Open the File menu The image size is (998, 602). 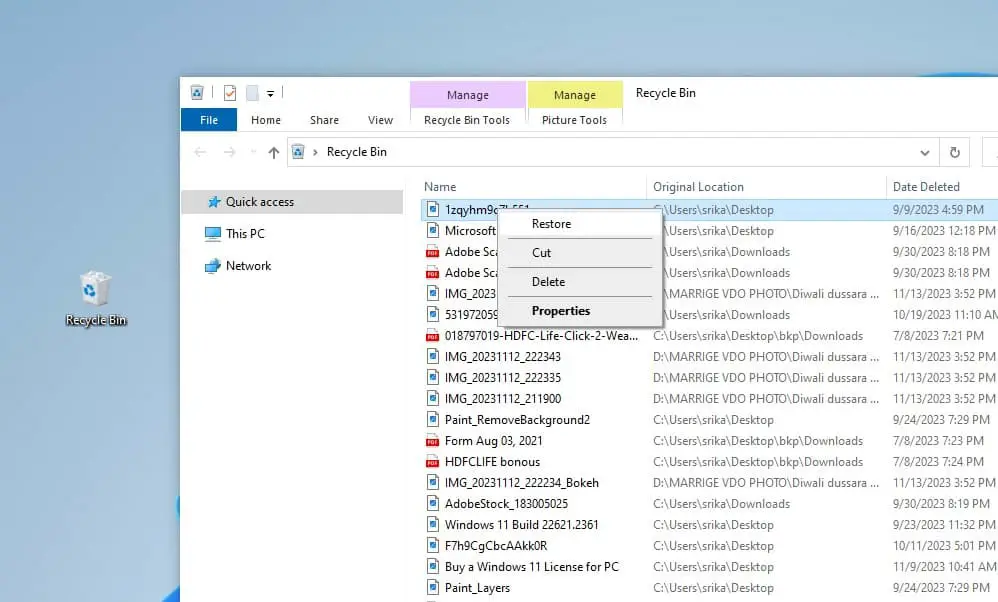coord(208,120)
